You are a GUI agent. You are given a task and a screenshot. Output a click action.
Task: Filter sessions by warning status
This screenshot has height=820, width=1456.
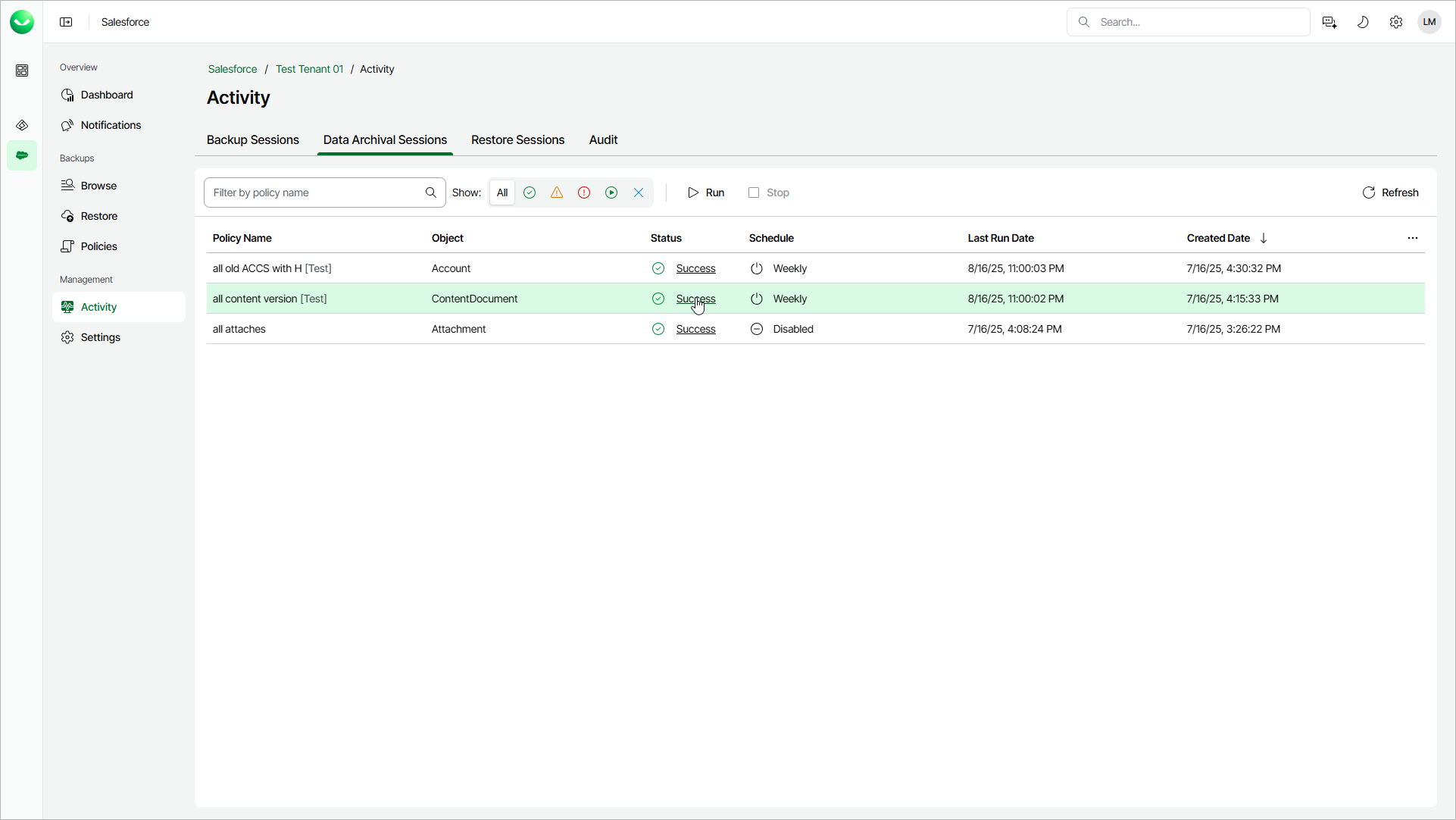(x=557, y=192)
